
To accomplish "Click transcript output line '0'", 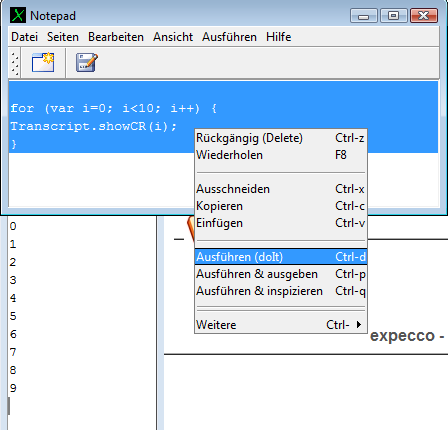I will coord(13,226).
